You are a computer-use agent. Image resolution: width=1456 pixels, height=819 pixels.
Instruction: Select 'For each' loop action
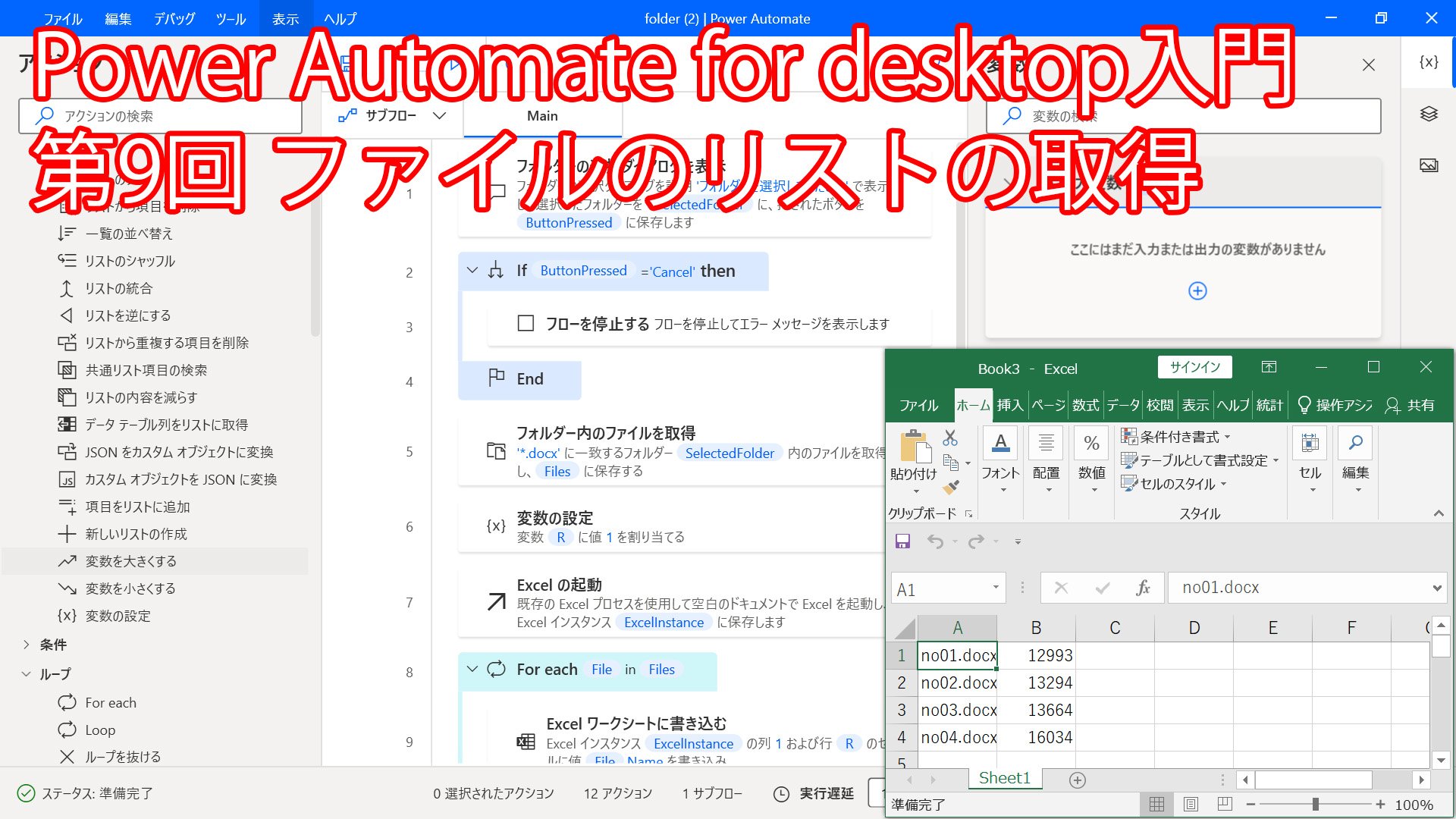pos(155,703)
